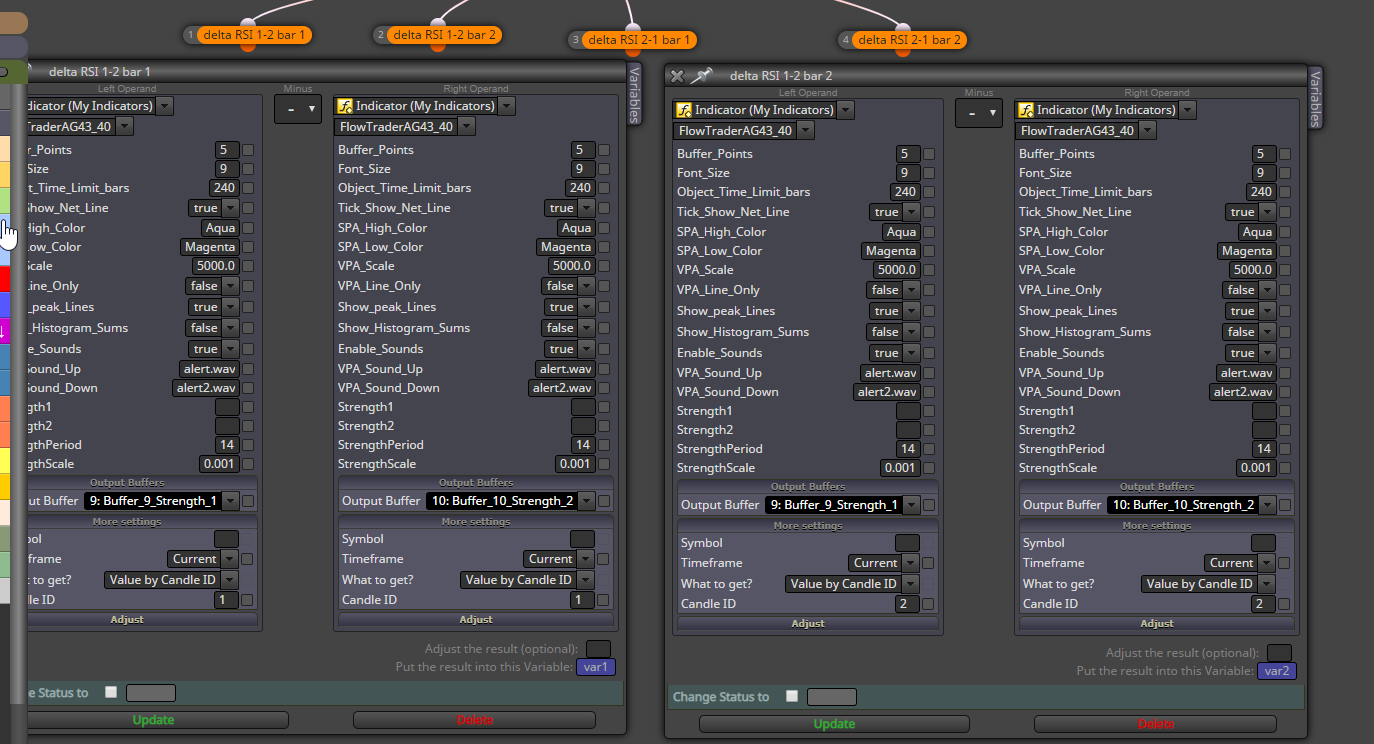Tick the Buffer_Points checkbox in bar 2 Left Operand

point(929,154)
